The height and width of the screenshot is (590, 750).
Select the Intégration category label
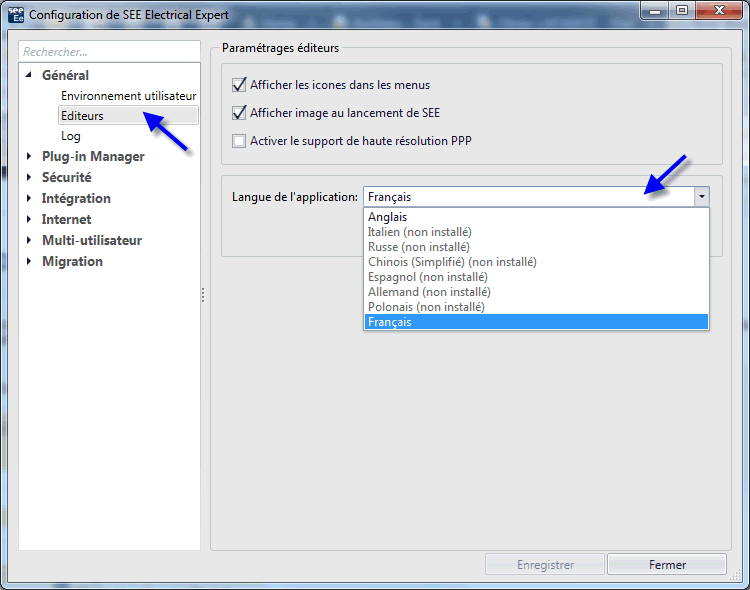pyautogui.click(x=76, y=199)
